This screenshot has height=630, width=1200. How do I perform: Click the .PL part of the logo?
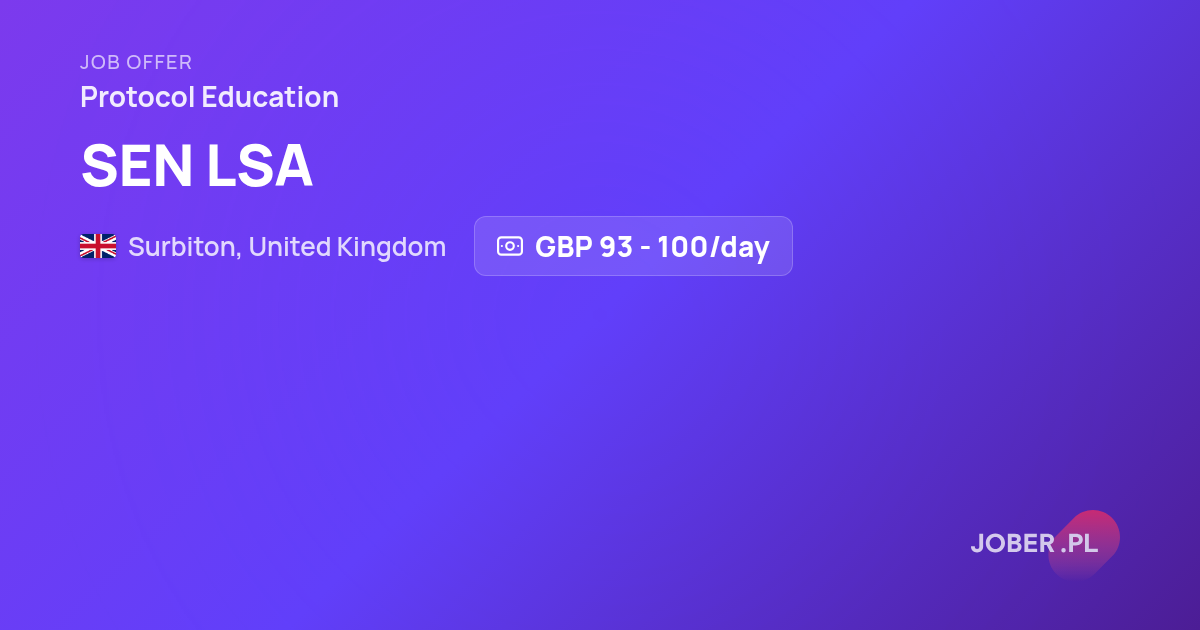pos(1080,544)
